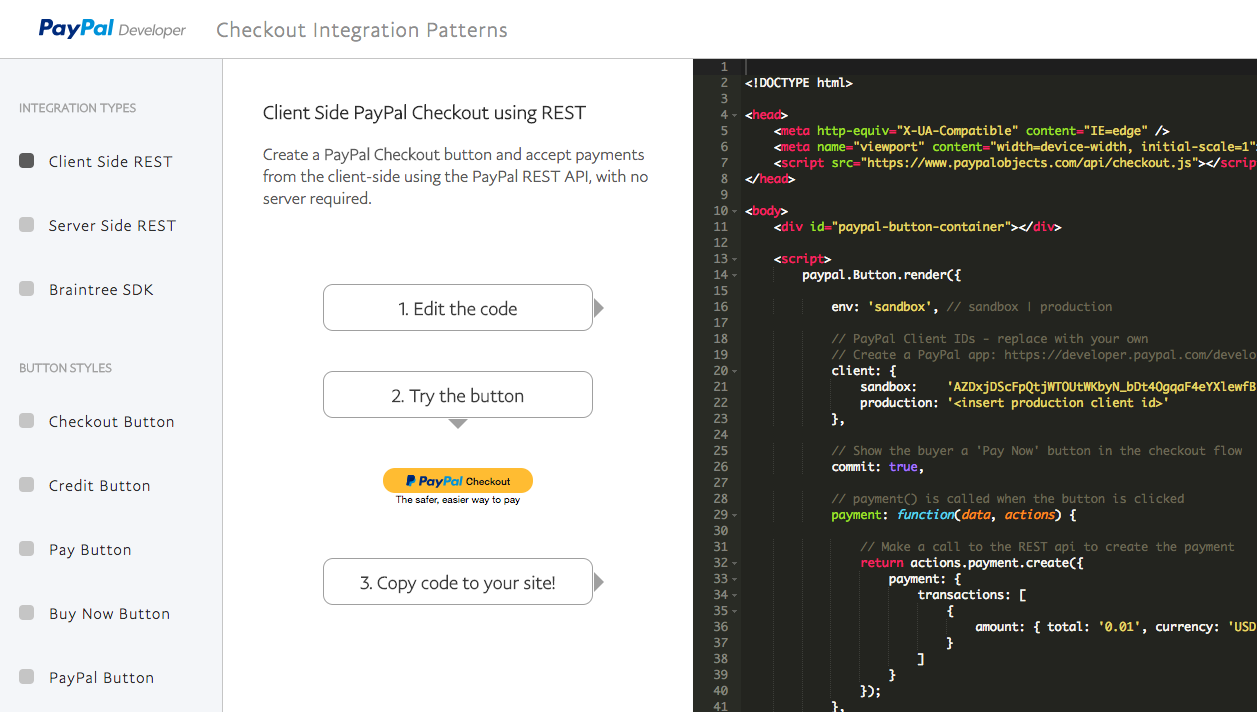Collapse the head tag fold arrow on line 4
The width and height of the screenshot is (1257, 712).
coord(734,115)
